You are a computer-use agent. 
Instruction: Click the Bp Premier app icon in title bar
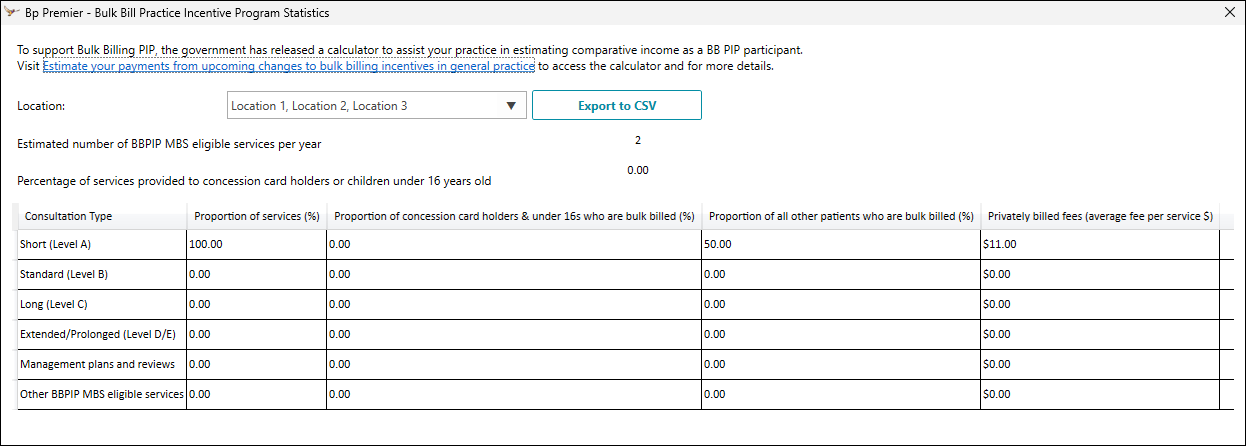tap(13, 13)
